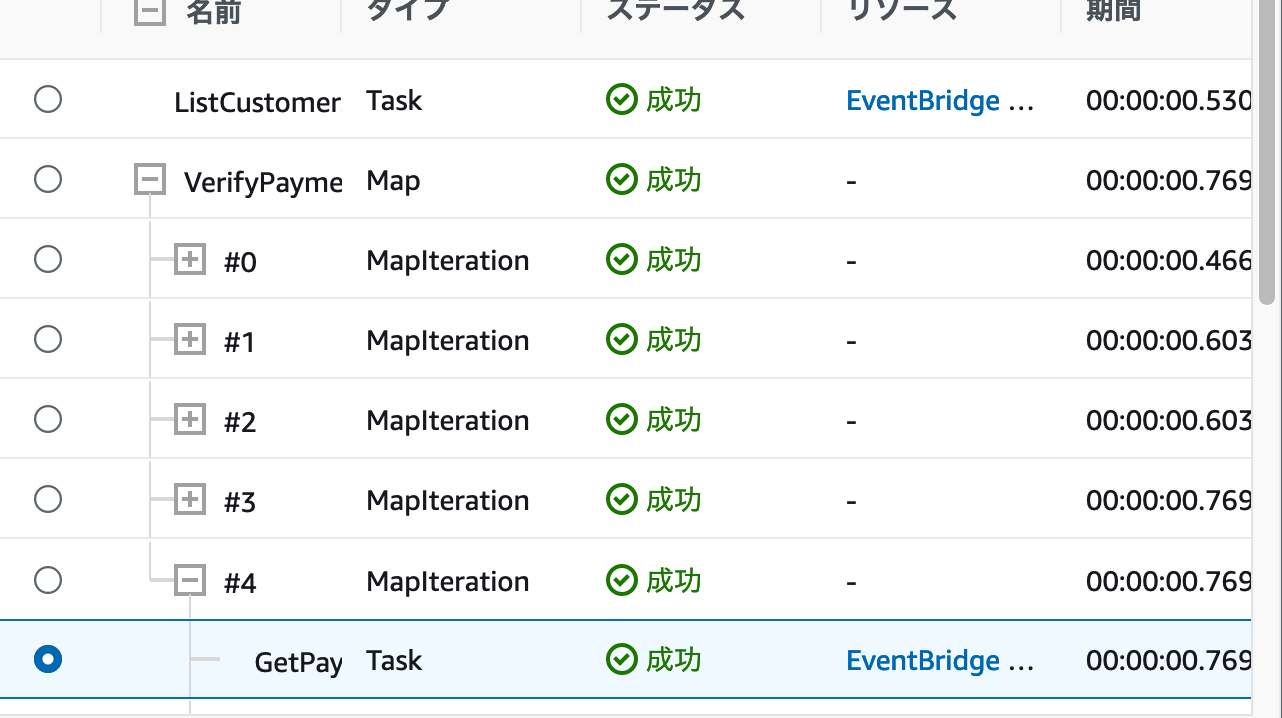Click the success check icon of GetPay
The height and width of the screenshot is (718, 1282).
(622, 660)
